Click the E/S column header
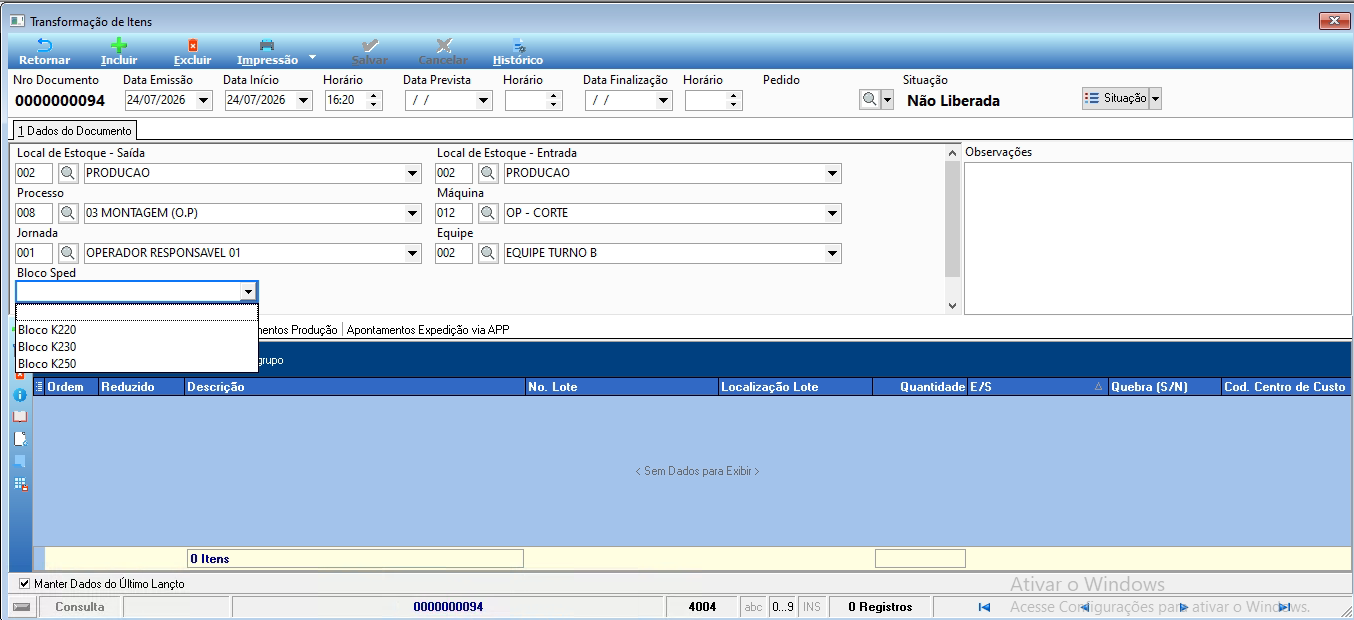The height and width of the screenshot is (620, 1354). click(x=1038, y=386)
